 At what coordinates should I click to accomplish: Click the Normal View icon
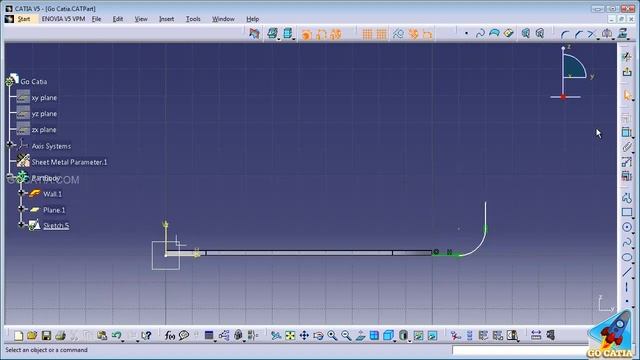click(x=360, y=336)
